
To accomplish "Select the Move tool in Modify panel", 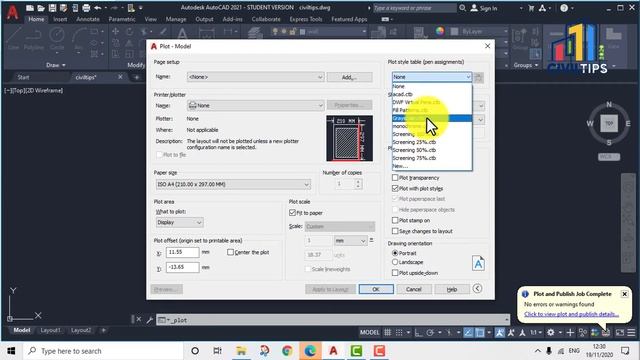I will coord(116,31).
